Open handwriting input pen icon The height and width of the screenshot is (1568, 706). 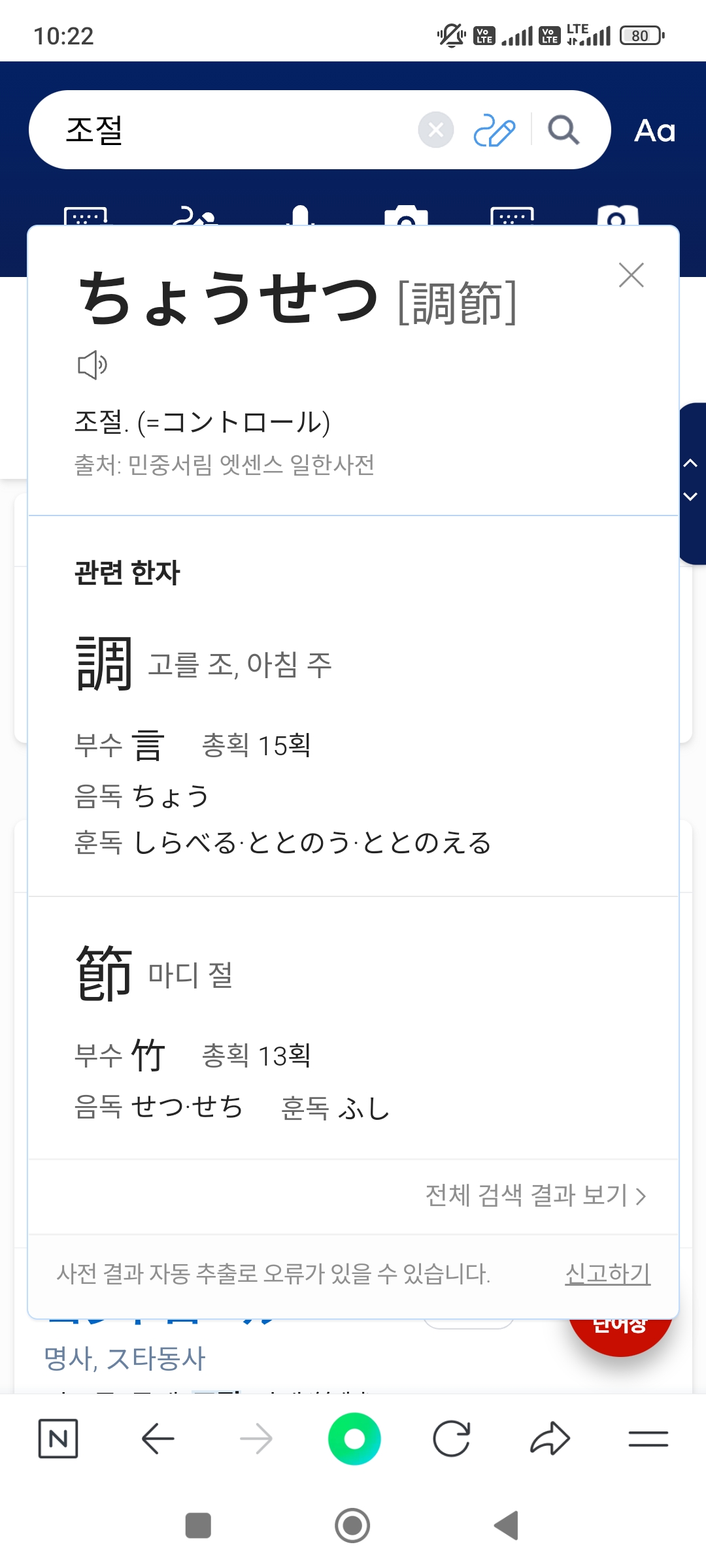[x=494, y=130]
